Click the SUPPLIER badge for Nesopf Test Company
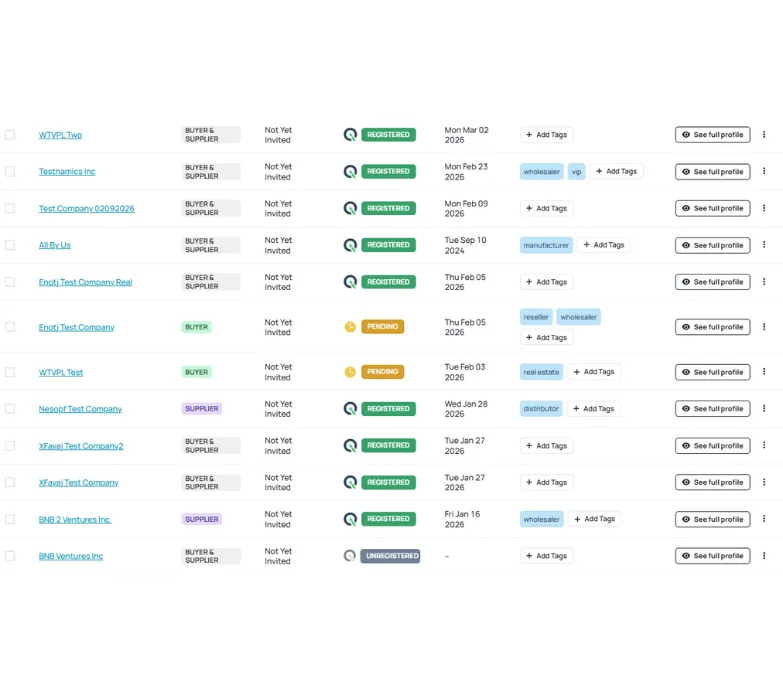Viewport: 783px width, 700px height. coord(202,408)
